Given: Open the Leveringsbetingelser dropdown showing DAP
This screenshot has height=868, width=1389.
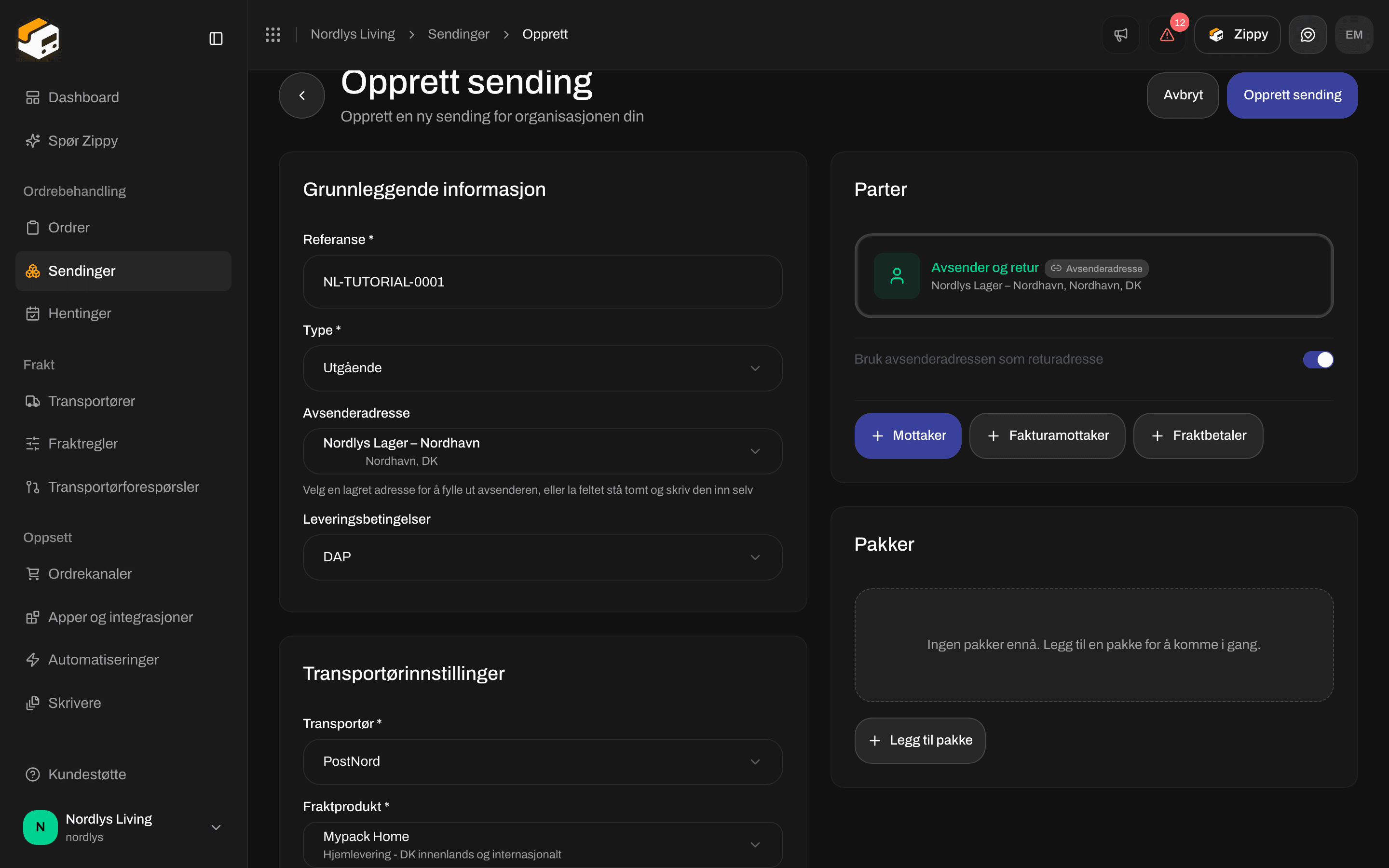Looking at the screenshot, I should (543, 557).
